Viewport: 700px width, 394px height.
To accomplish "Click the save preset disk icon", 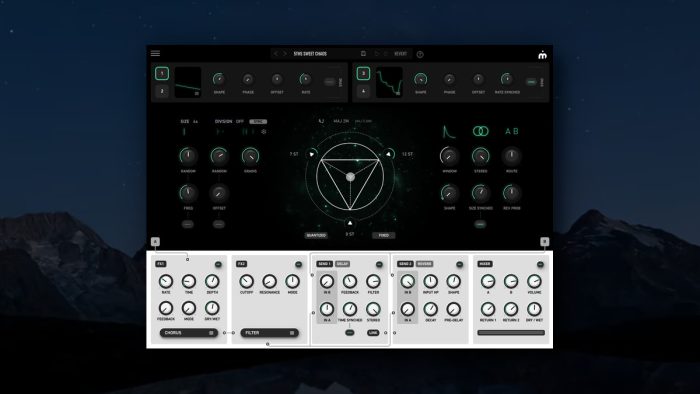I will [363, 54].
